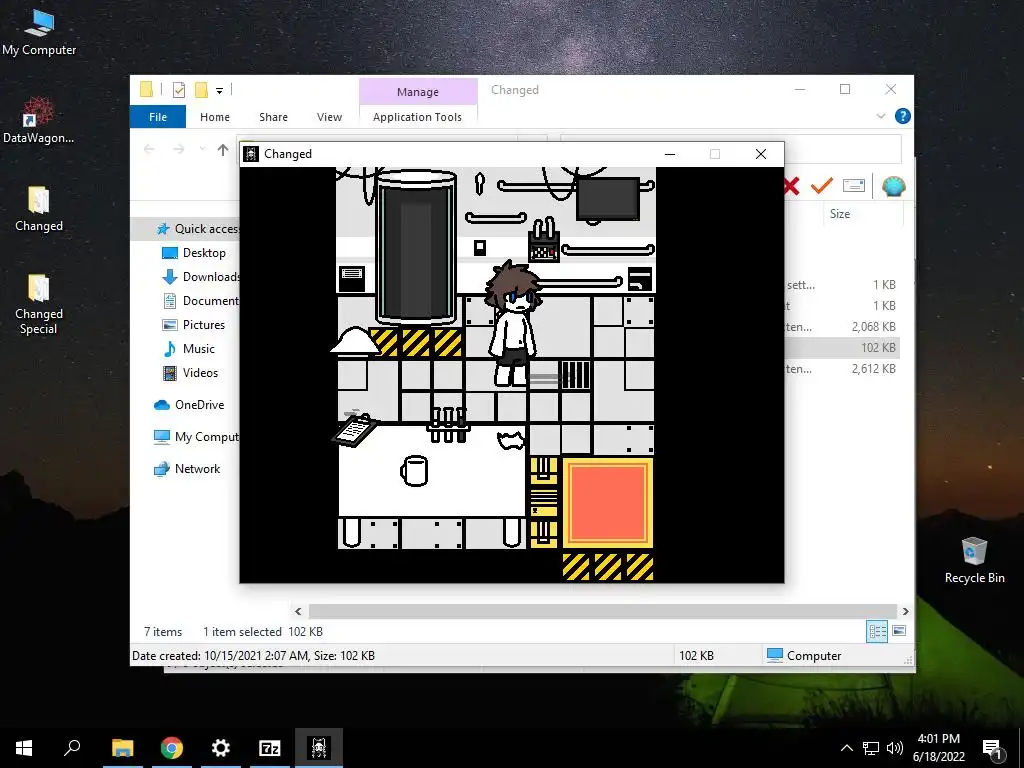Click the volume speaker tray icon
Screen dimensions: 1024x768
pyautogui.click(x=895, y=748)
